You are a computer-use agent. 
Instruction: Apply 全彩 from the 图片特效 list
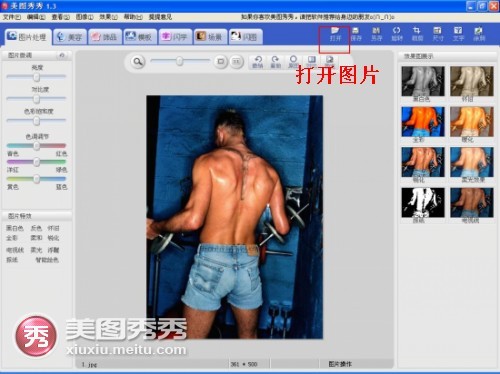click(x=12, y=238)
